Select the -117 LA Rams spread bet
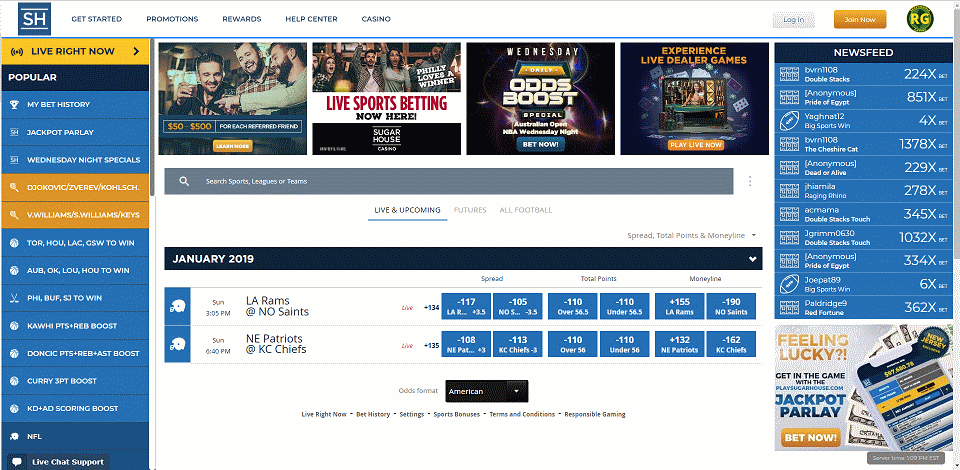 point(466,306)
